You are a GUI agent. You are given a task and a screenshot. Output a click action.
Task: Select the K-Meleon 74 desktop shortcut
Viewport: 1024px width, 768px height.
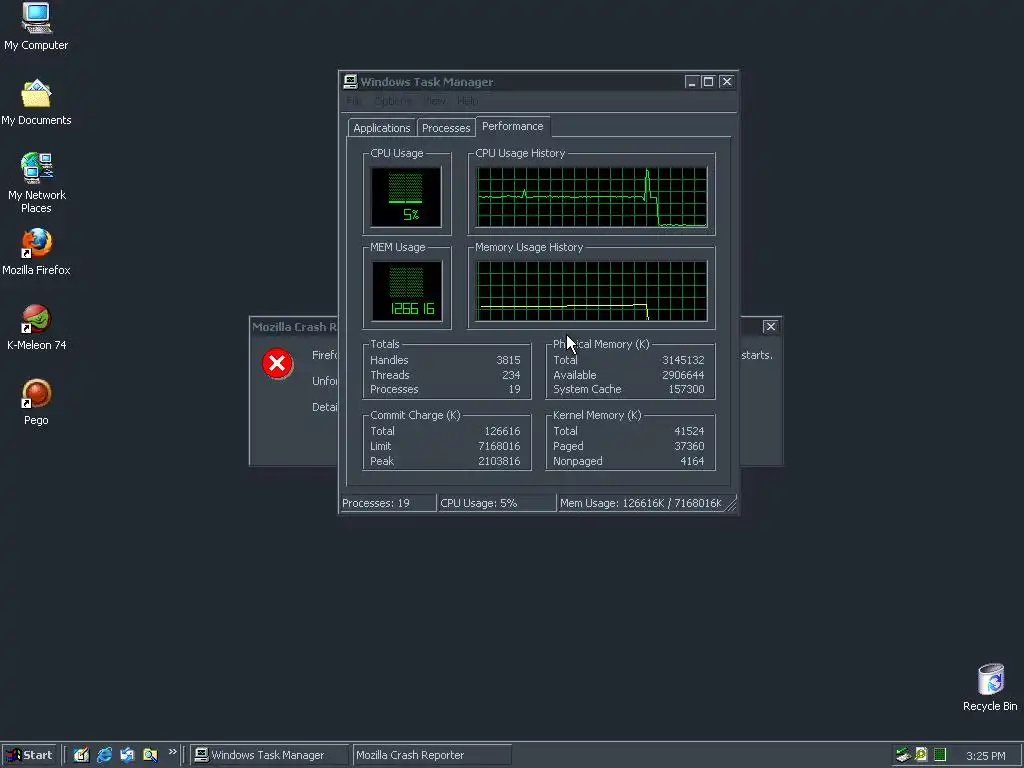click(36, 327)
